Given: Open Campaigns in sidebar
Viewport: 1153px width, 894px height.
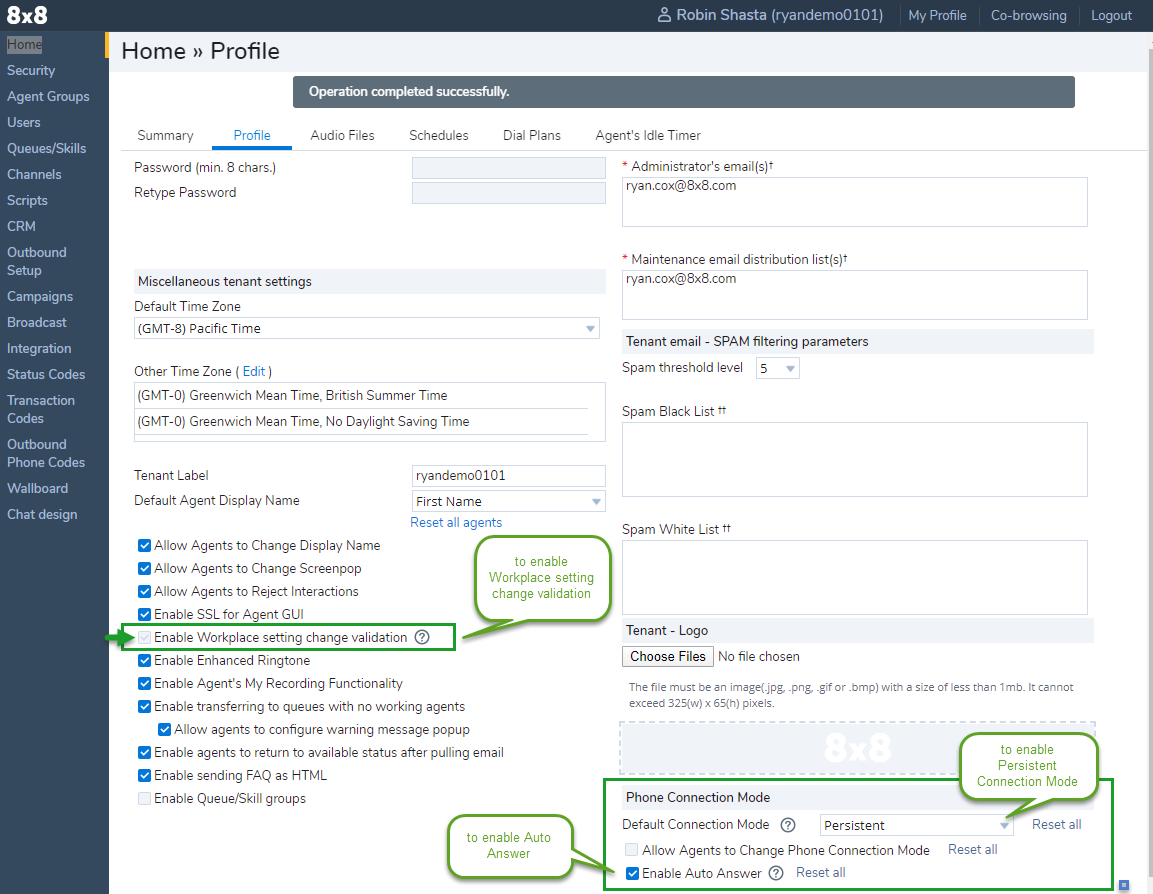Looking at the screenshot, I should (x=40, y=296).
